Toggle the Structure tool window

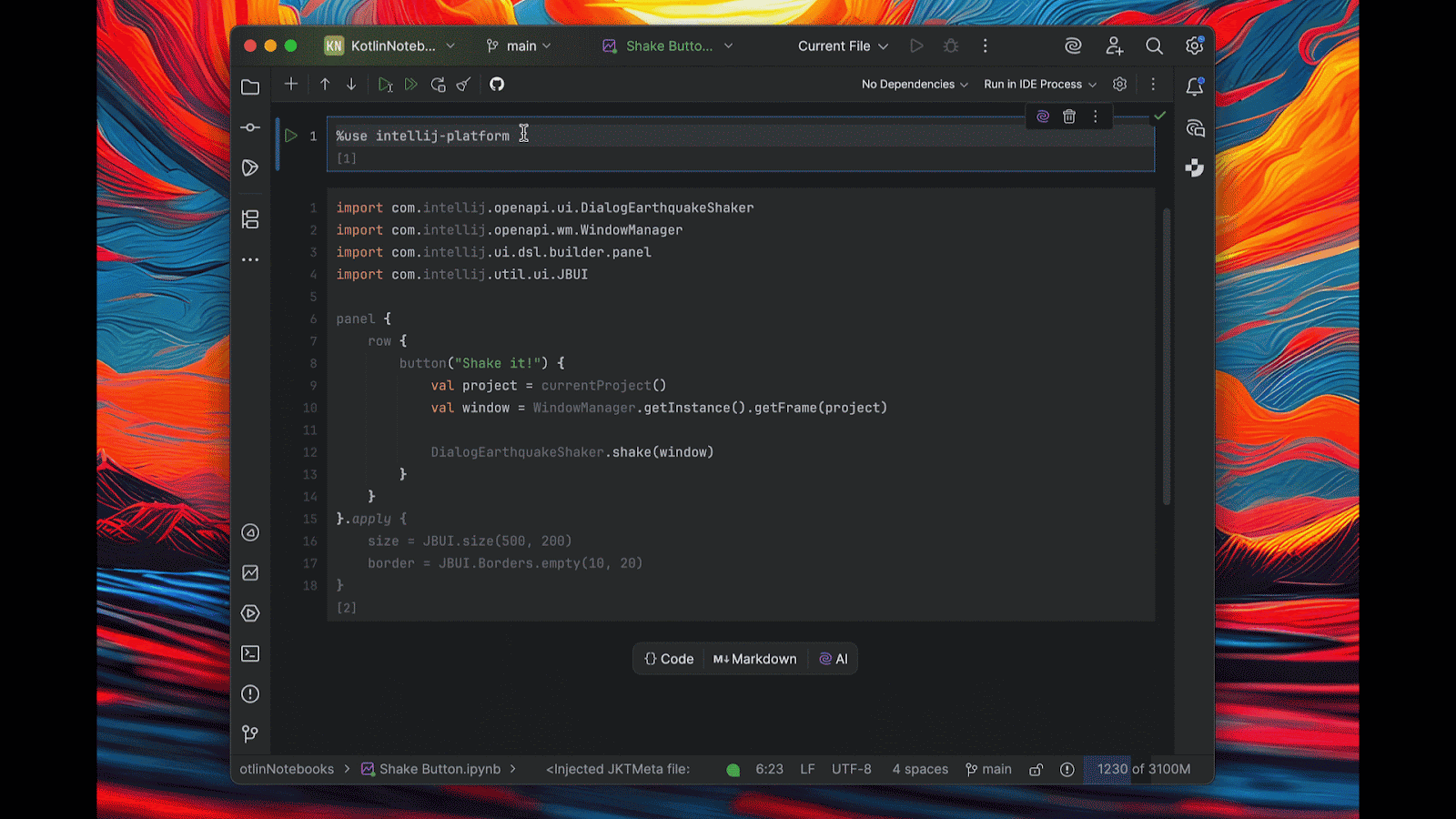coord(250,219)
